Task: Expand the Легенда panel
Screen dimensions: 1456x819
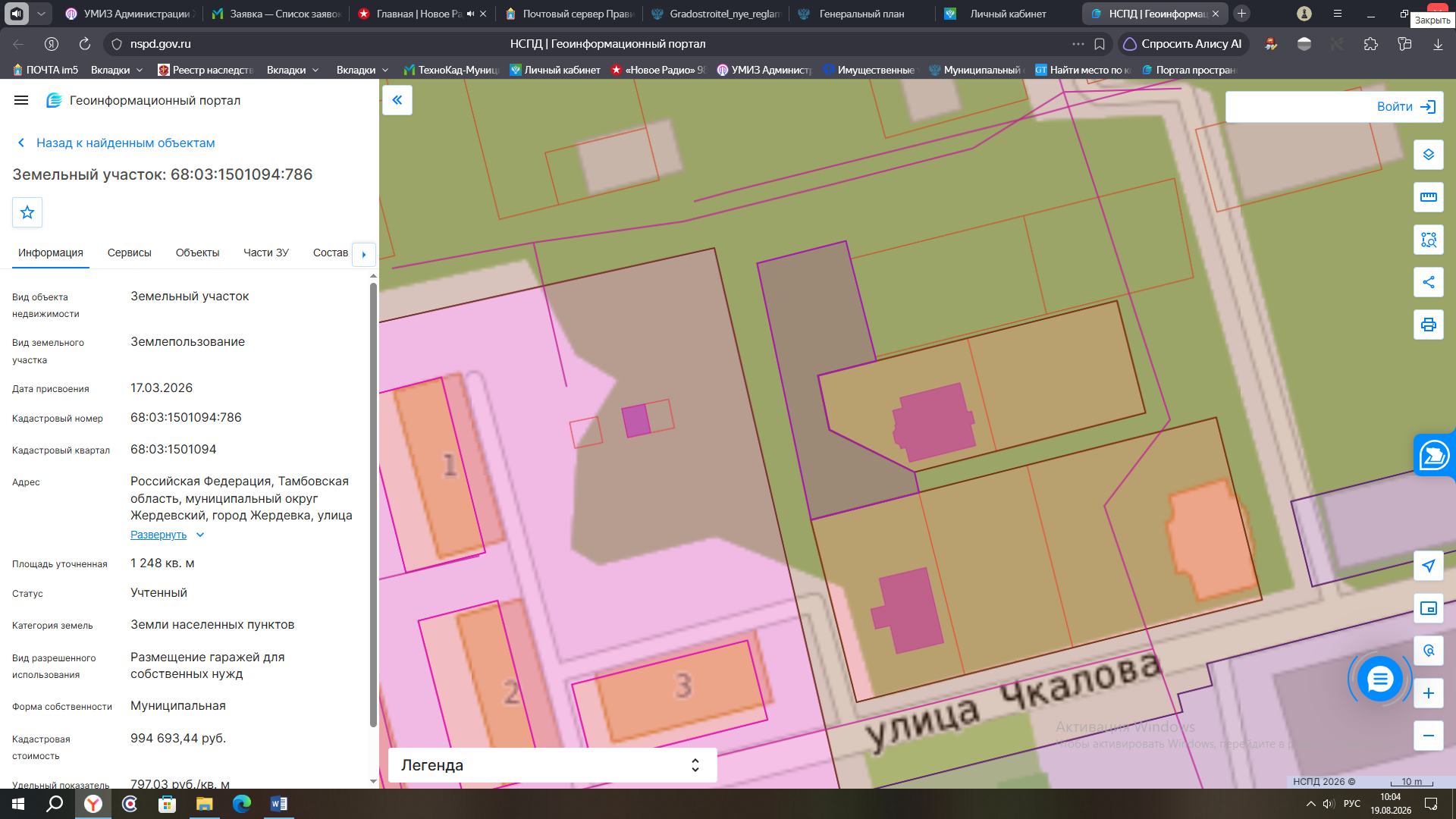Action: click(x=552, y=765)
